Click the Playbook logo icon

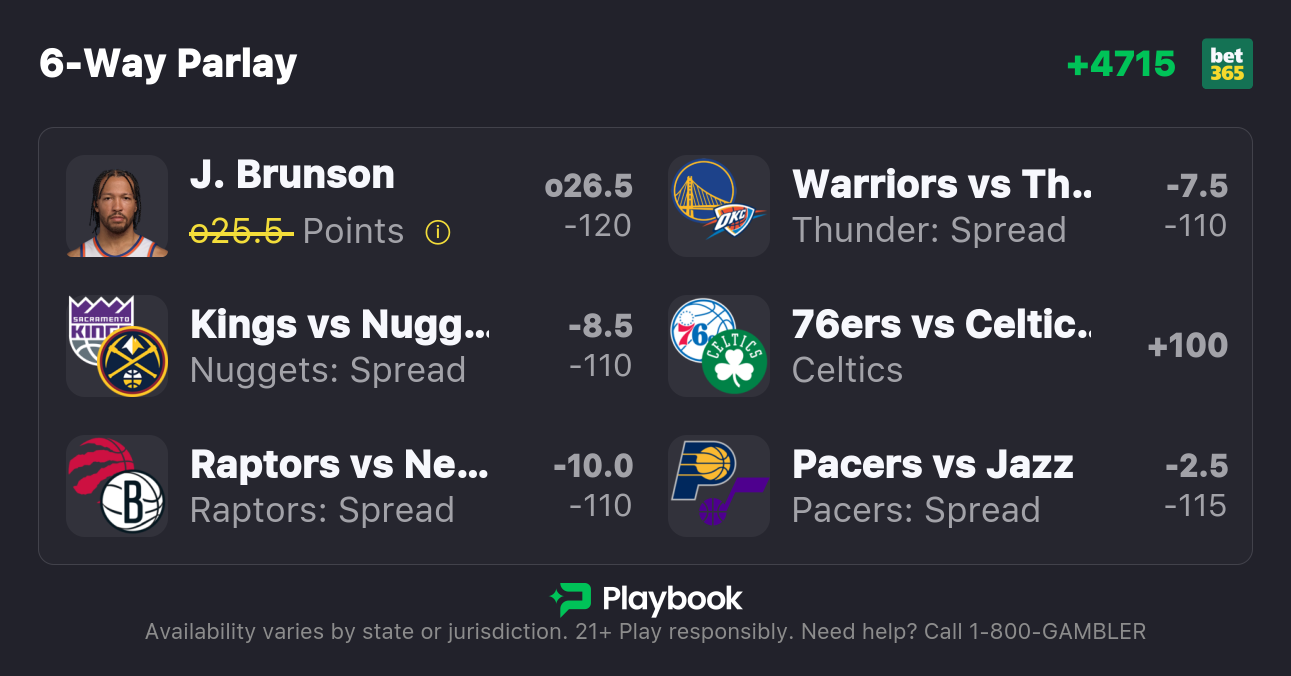point(570,599)
